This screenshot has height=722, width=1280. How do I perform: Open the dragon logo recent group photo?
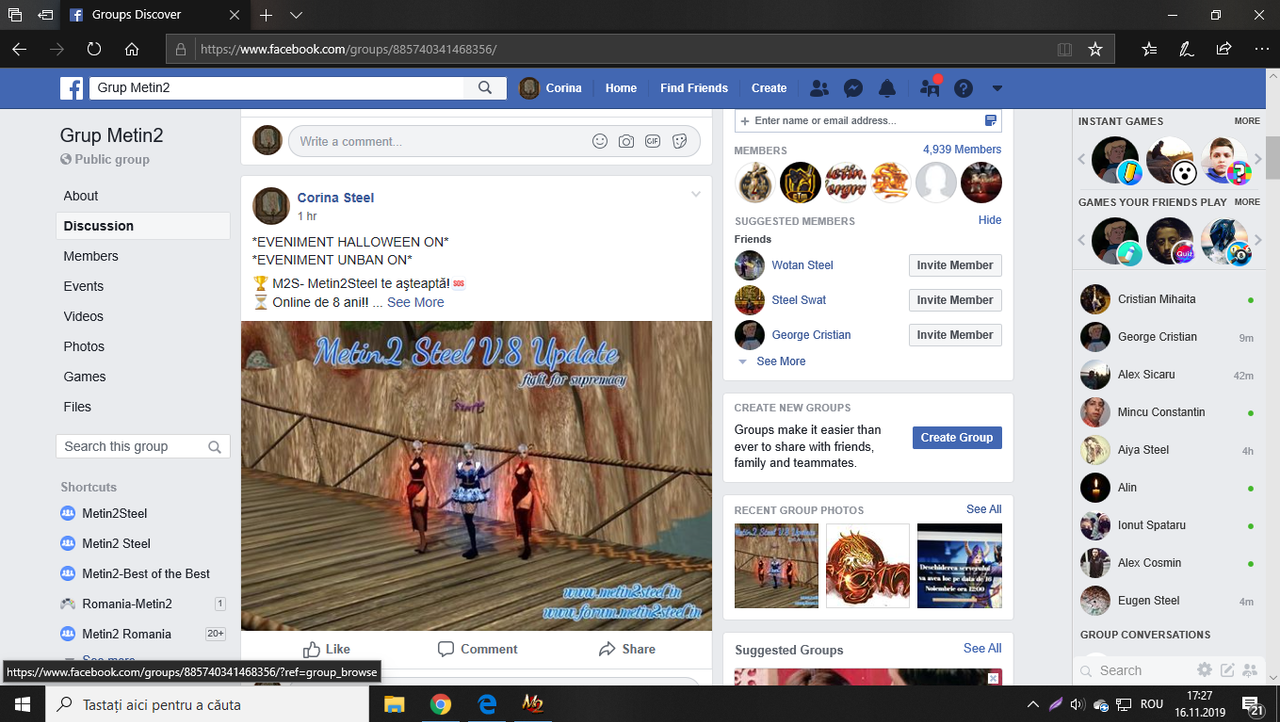(x=868, y=566)
